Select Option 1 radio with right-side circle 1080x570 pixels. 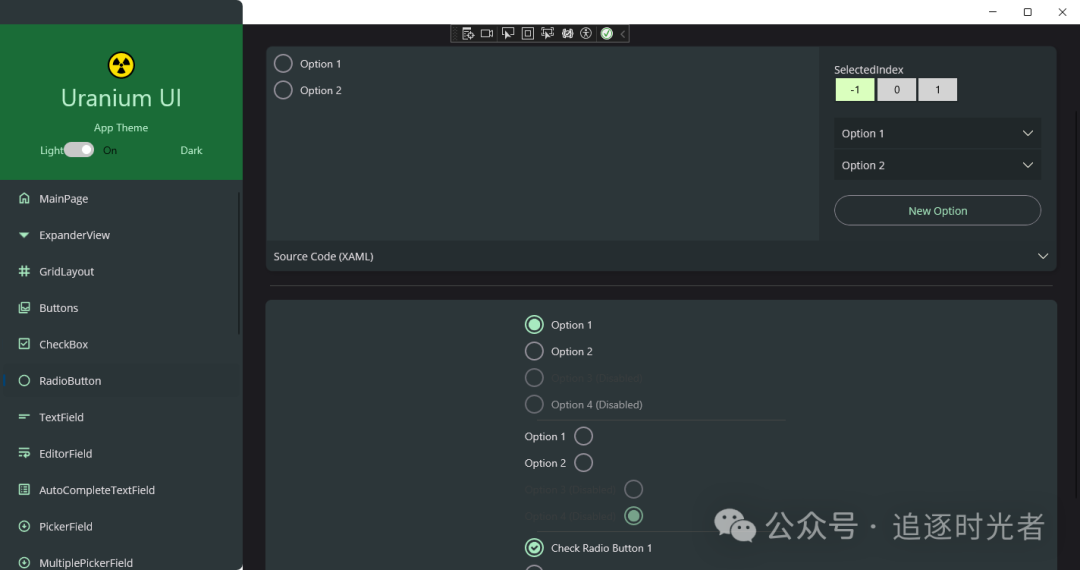(x=583, y=436)
